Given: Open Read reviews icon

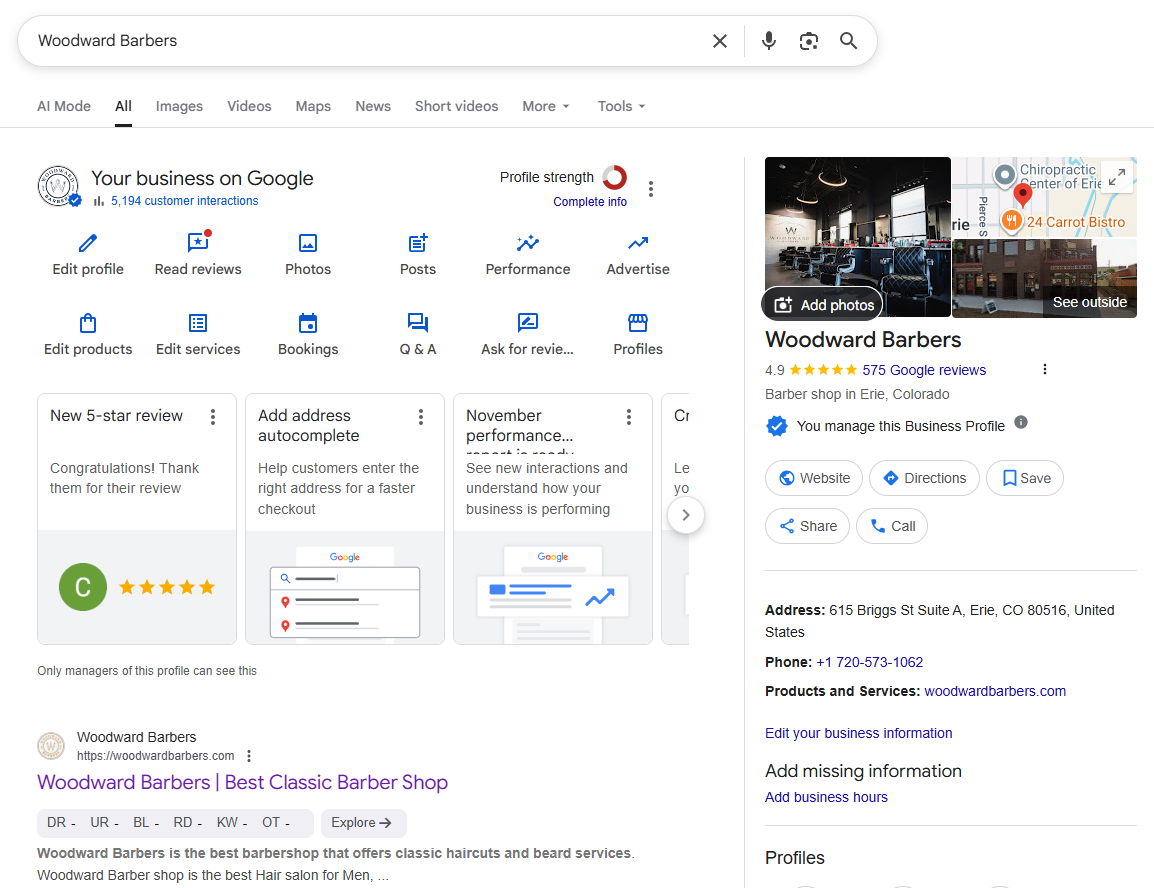Looking at the screenshot, I should tap(198, 243).
